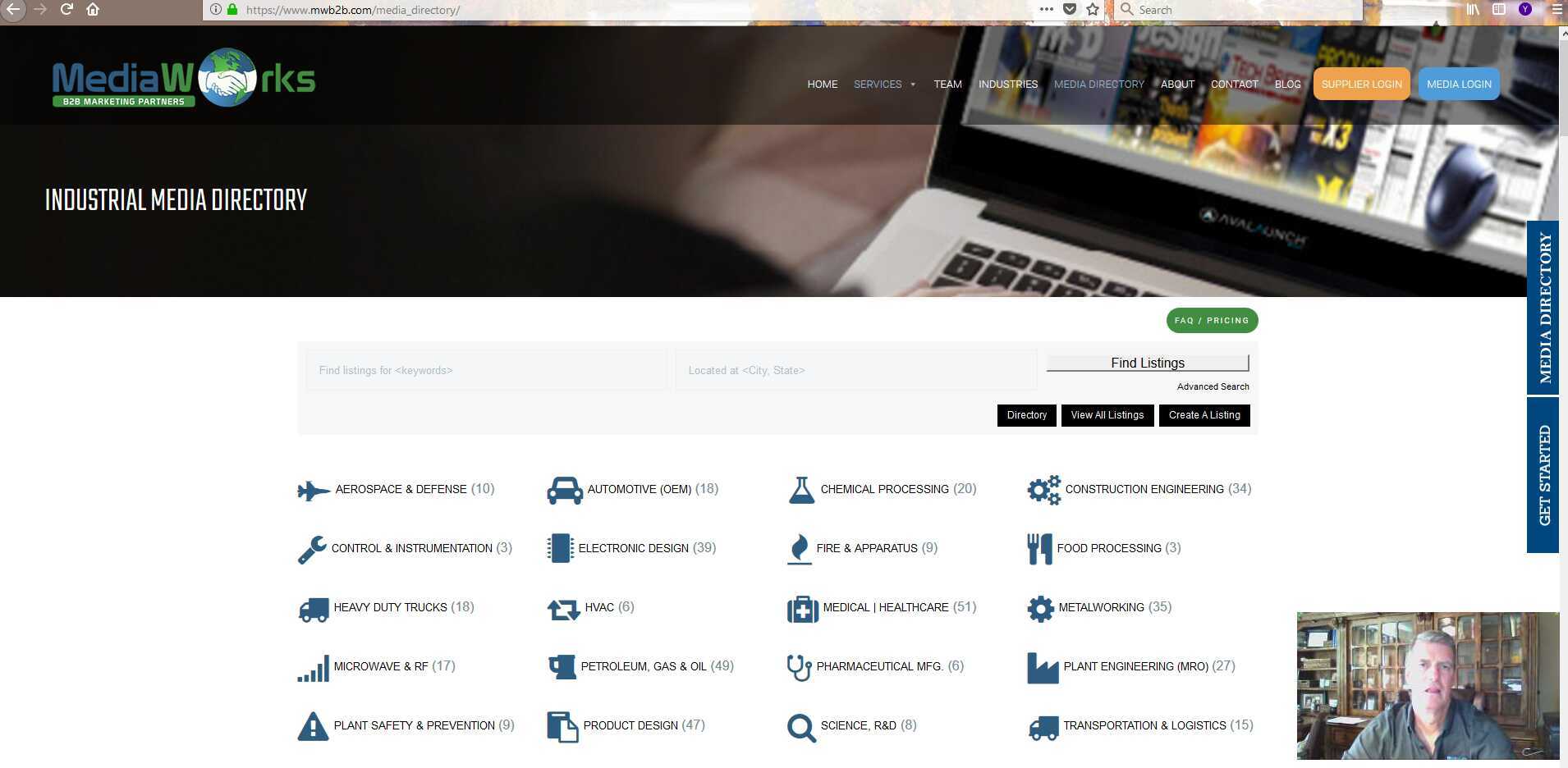Click the Control & Instrumentation wrench icon
1568x768 pixels.
coord(312,549)
